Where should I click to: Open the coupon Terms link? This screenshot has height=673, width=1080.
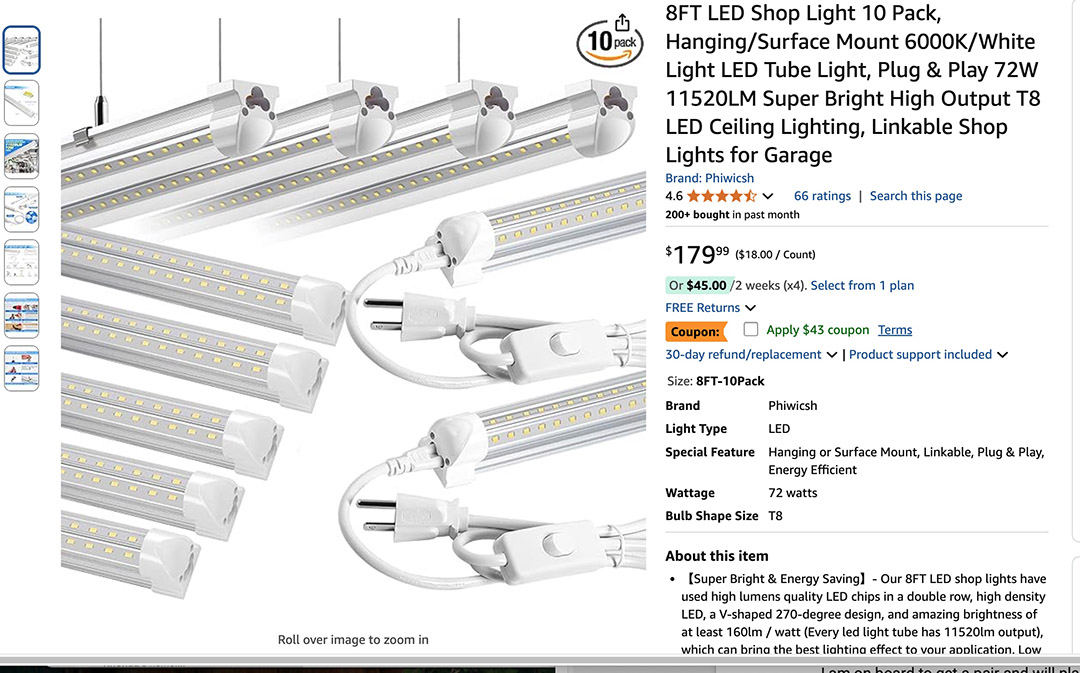point(895,330)
